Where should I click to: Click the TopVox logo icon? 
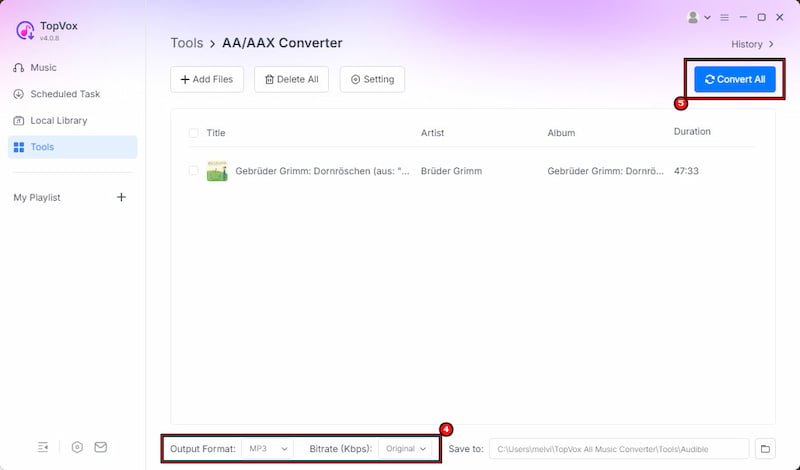click(x=25, y=31)
